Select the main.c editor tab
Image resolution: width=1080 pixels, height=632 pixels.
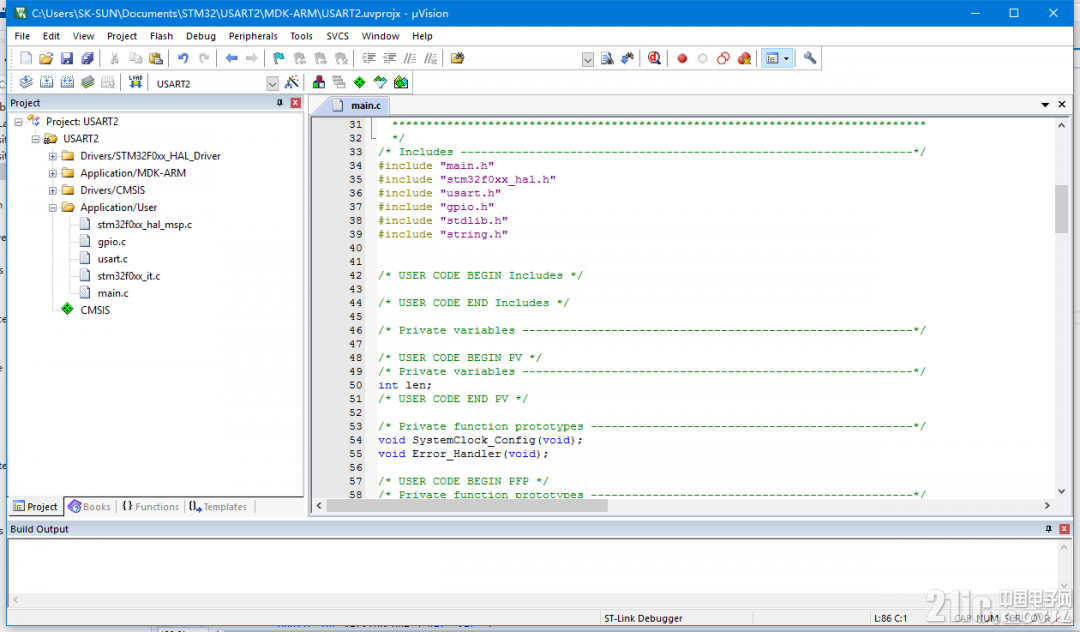click(x=357, y=105)
